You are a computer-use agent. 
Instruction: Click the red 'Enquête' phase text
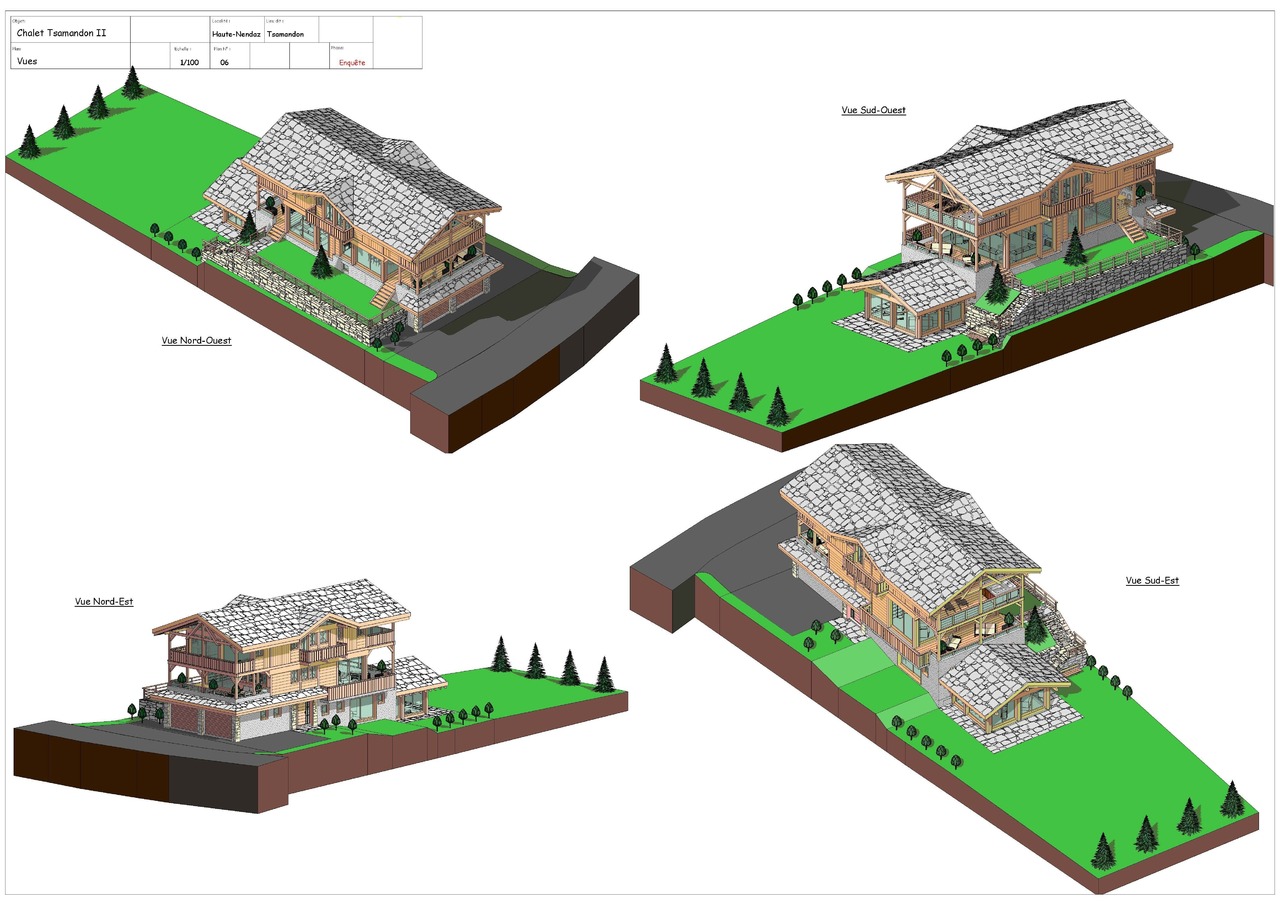pos(352,62)
